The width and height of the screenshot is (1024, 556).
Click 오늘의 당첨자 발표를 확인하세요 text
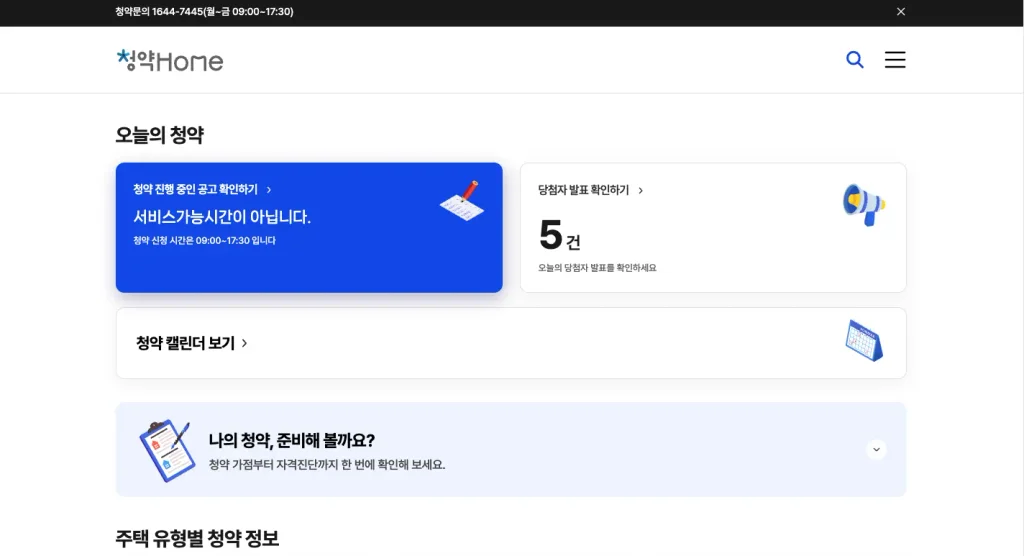[597, 268]
